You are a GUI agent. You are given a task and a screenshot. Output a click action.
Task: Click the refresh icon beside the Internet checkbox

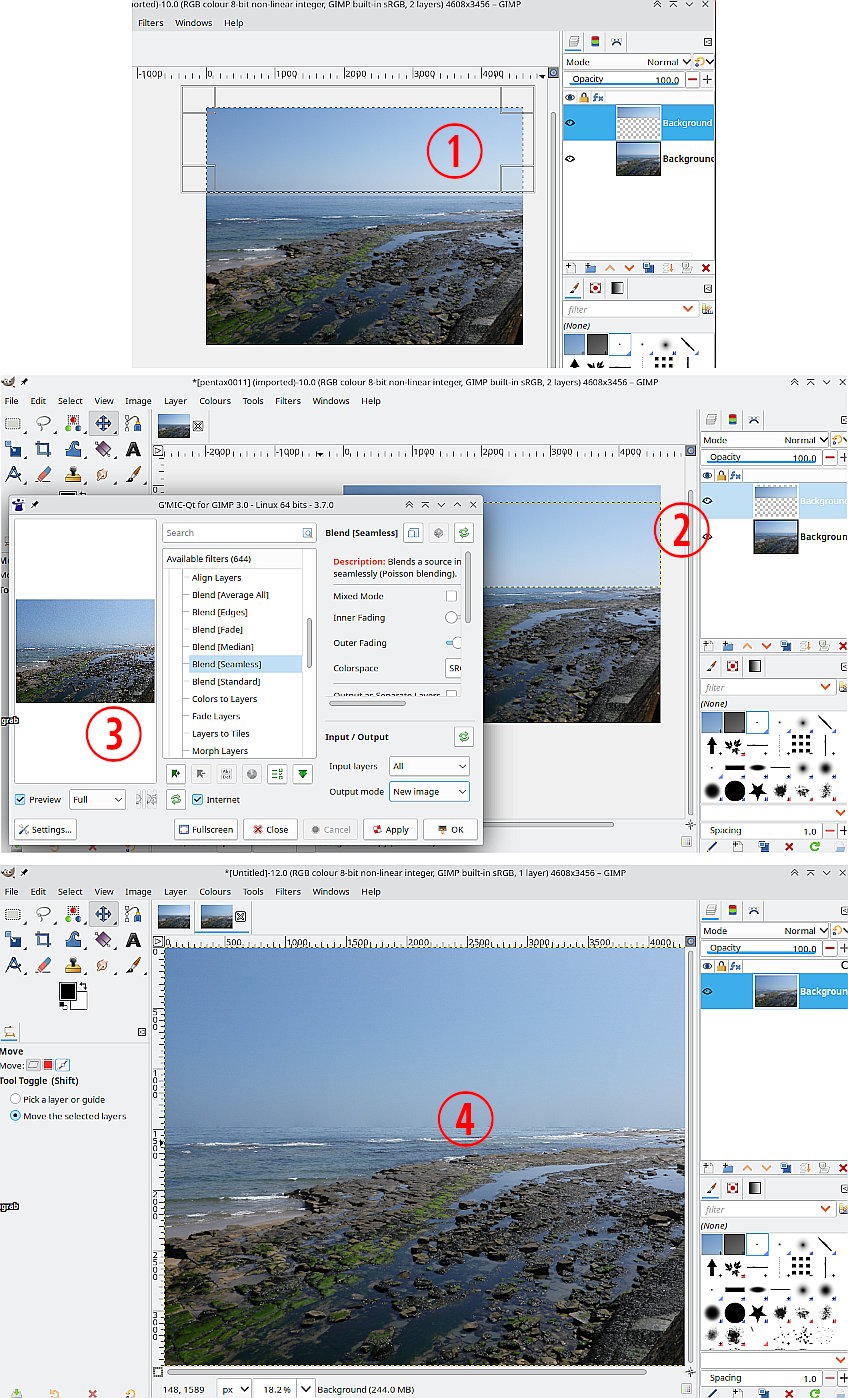pyautogui.click(x=176, y=799)
